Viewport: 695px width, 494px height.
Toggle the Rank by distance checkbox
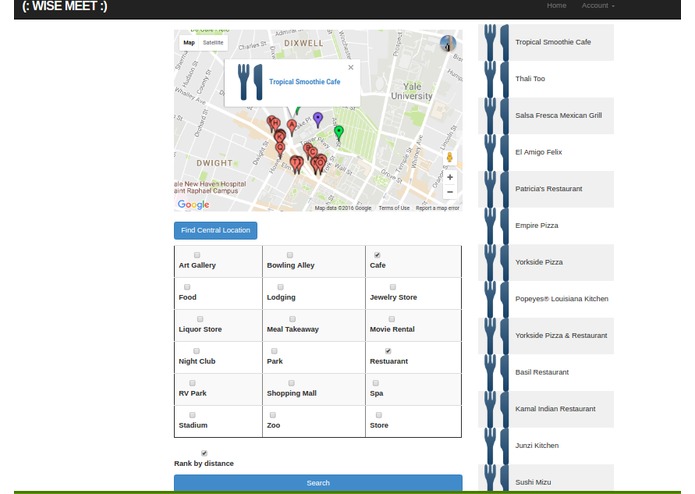click(x=204, y=453)
